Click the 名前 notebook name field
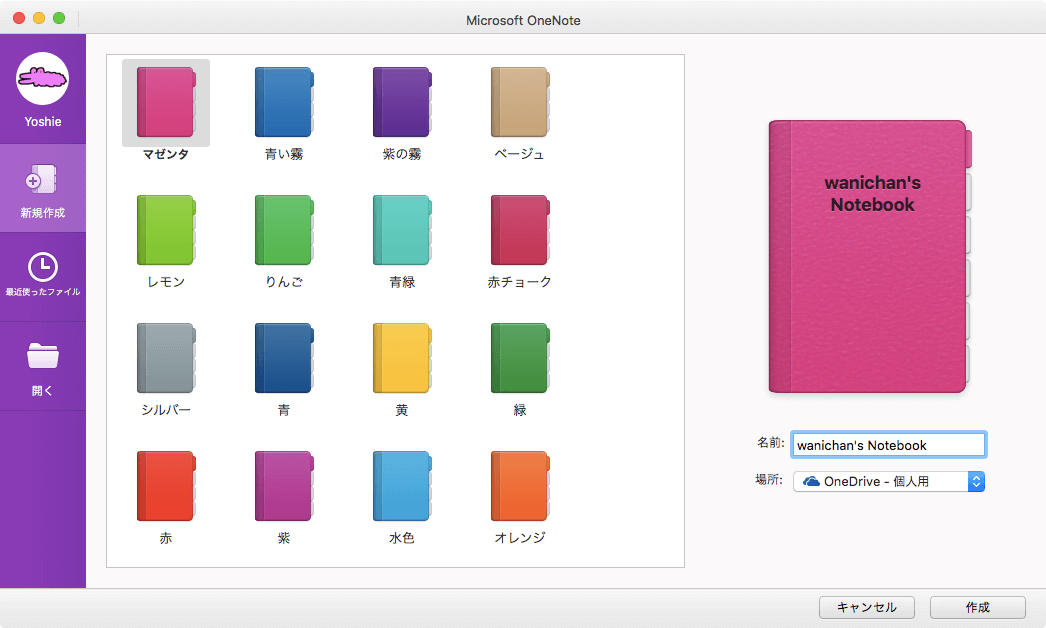Viewport: 1046px width, 628px height. point(889,445)
